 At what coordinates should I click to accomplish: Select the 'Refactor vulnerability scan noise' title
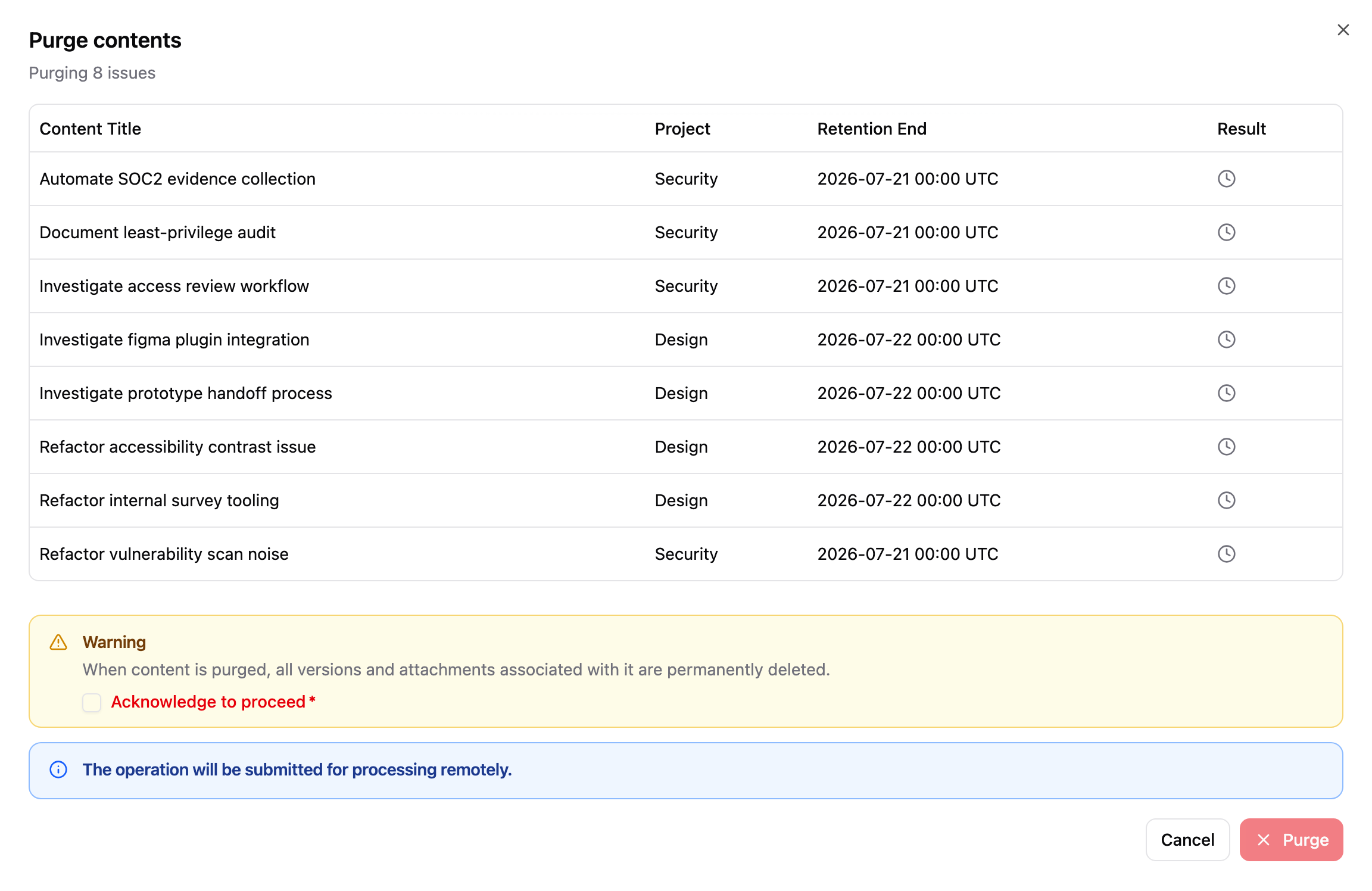click(x=164, y=554)
